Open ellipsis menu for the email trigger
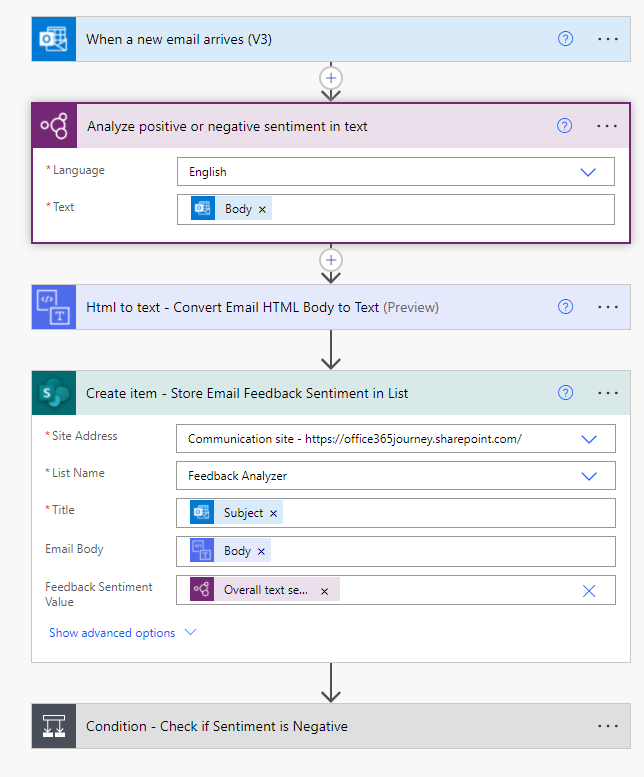644x777 pixels. [x=608, y=39]
